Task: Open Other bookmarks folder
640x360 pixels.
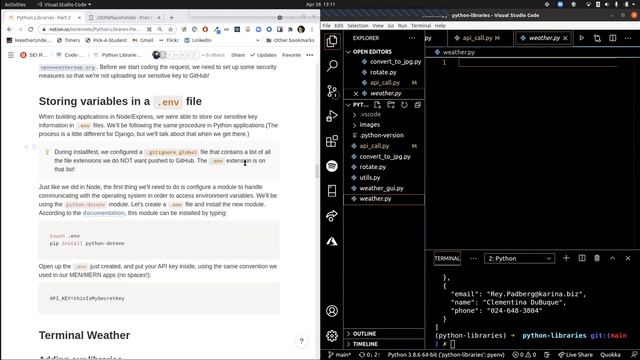Action: 290,40
